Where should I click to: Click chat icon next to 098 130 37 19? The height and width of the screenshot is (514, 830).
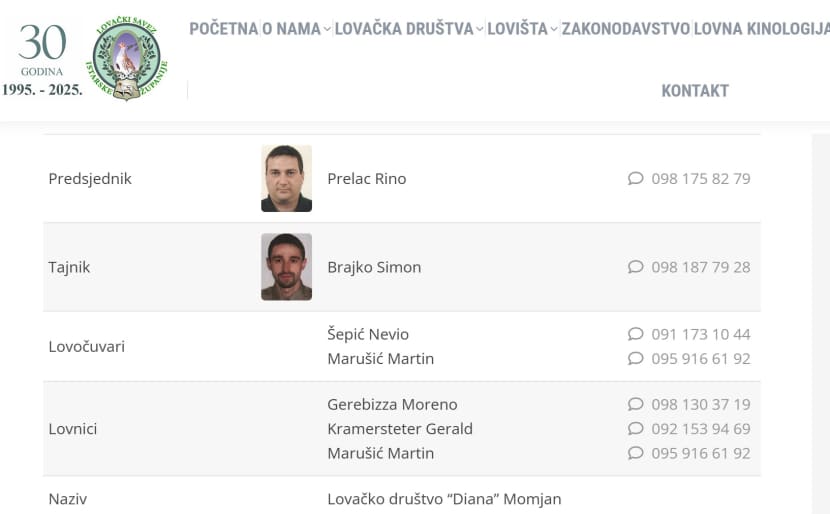(x=635, y=404)
